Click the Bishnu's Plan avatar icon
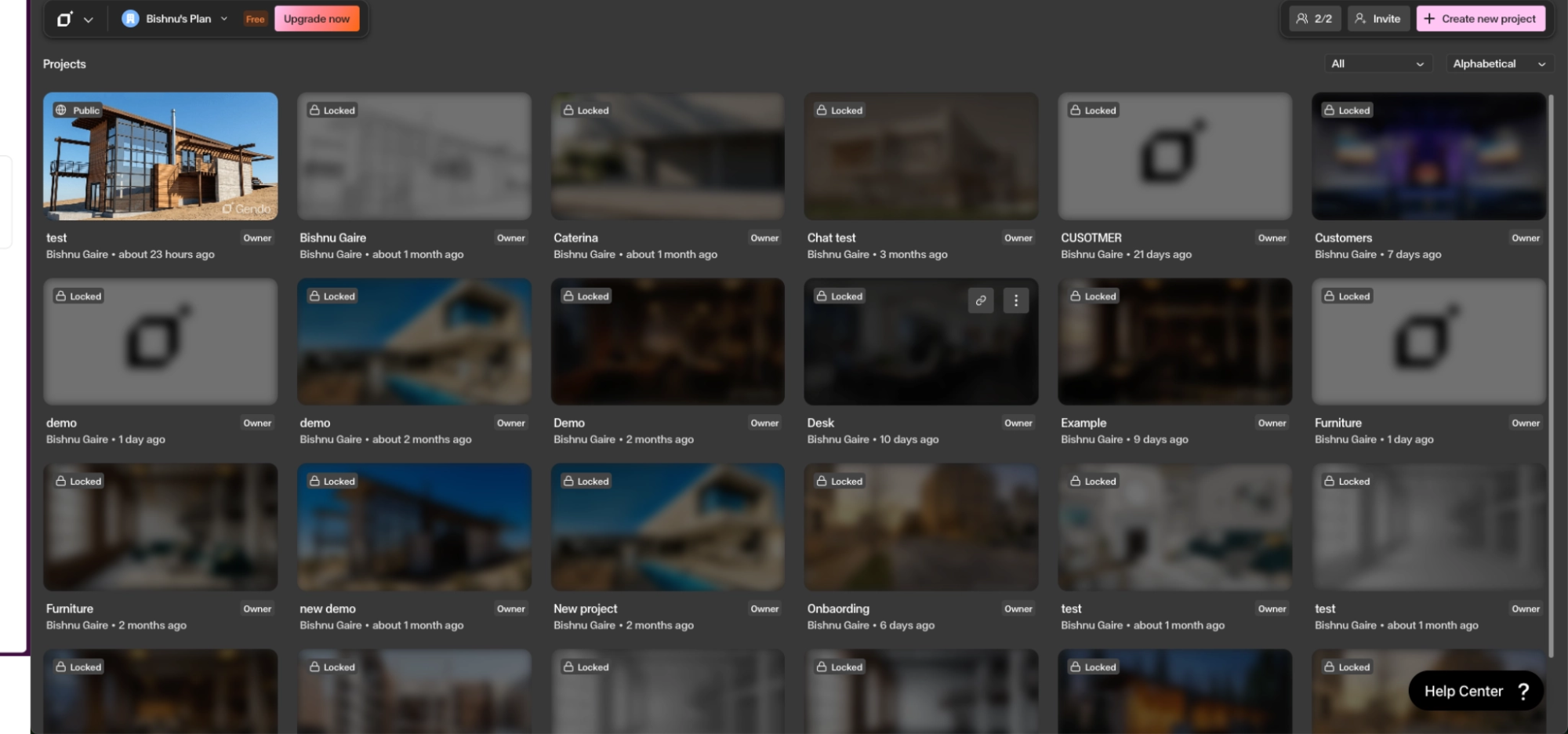This screenshot has height=734, width=1568. click(x=130, y=19)
